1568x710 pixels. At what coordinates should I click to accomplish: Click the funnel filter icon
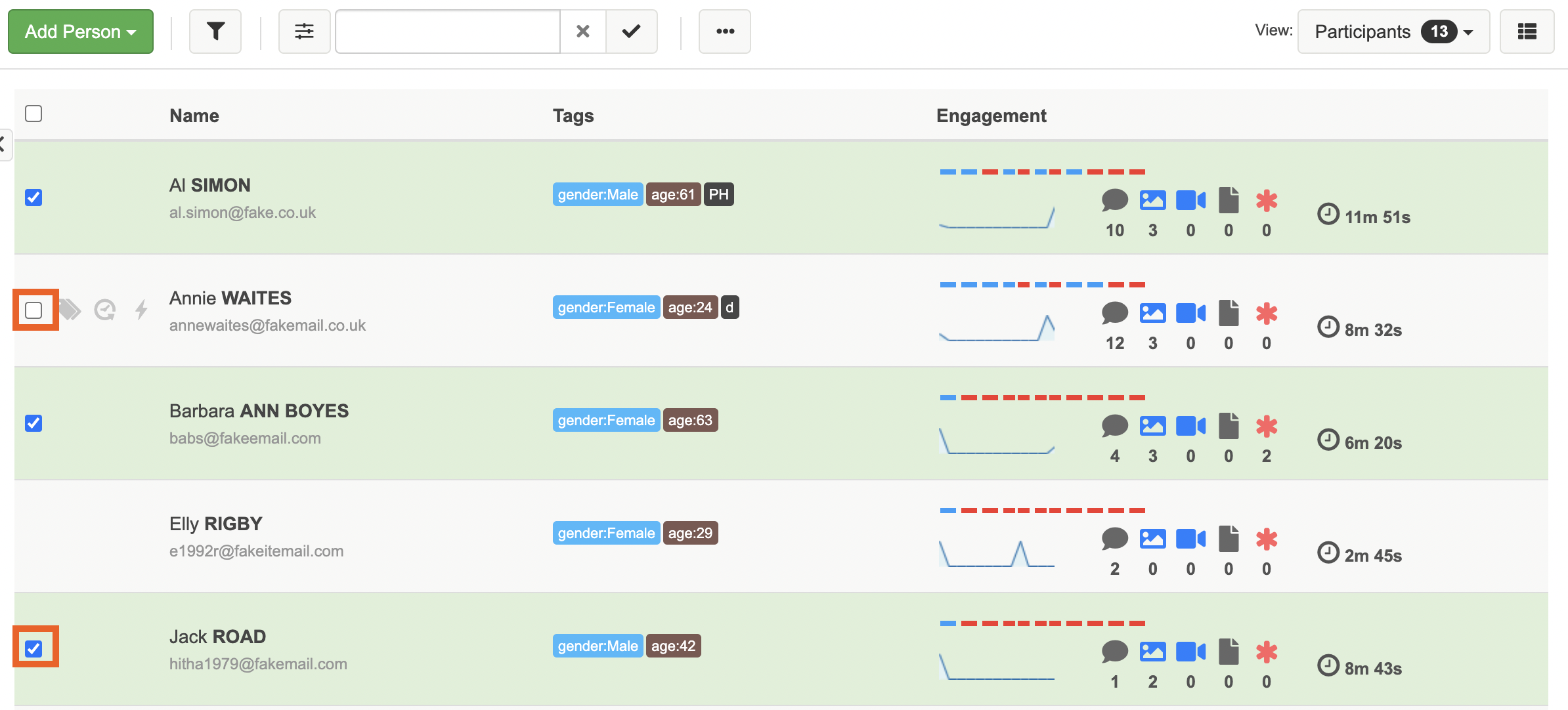215,31
